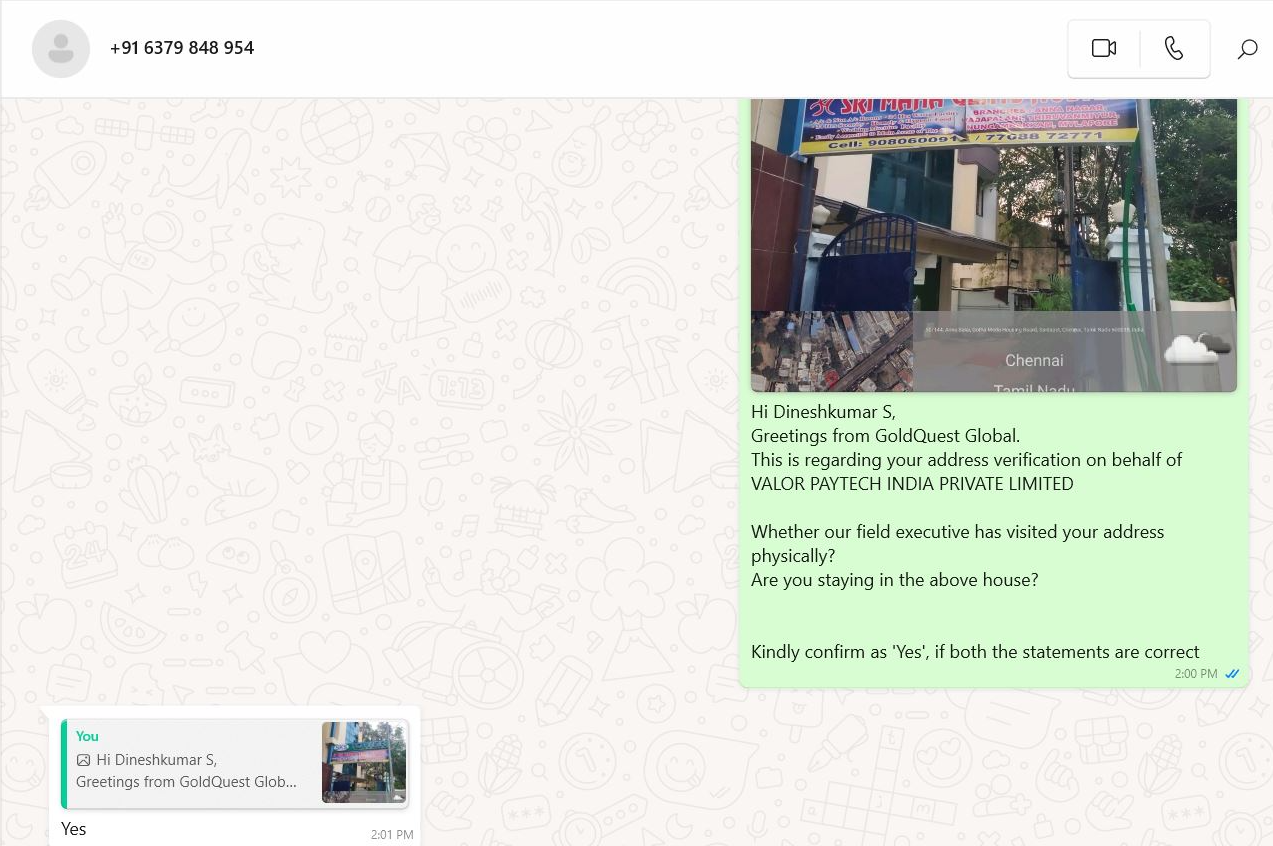Viewport: 1273px width, 846px height.
Task: Click 'Greetings from GoldQuest Global.' line
Action: coord(885,436)
